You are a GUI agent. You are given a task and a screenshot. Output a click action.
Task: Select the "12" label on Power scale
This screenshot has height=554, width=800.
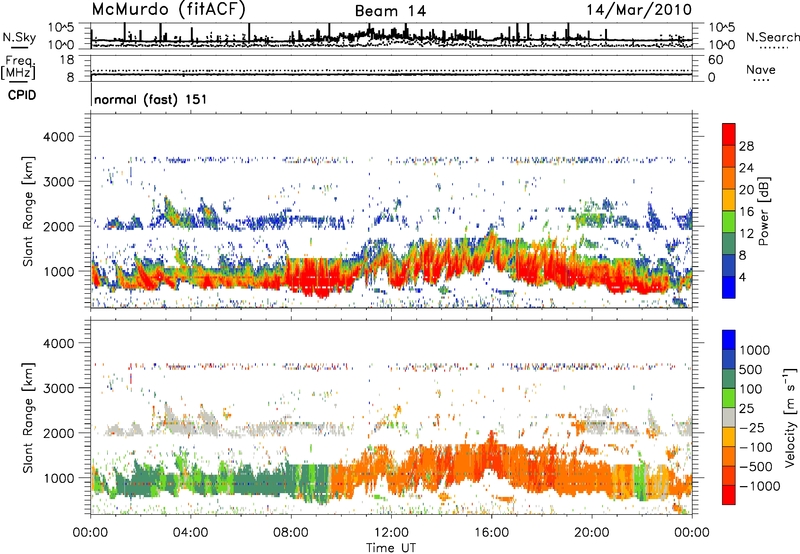tap(746, 234)
